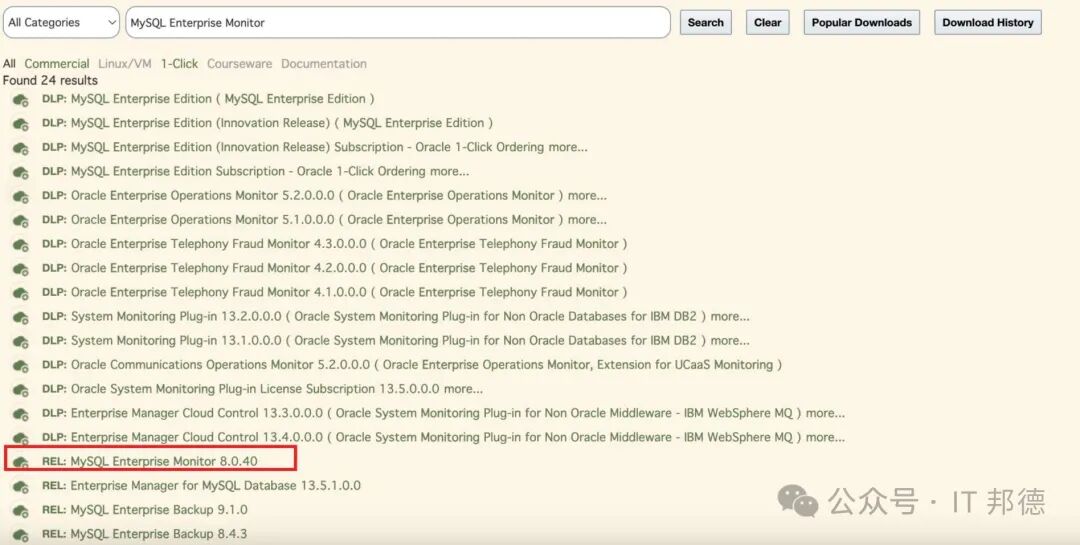Open MySQL Enterprise Edition (Innovation Release) ( MySQL Enterprise Edition ) link
This screenshot has height=545, width=1080.
[267, 123]
